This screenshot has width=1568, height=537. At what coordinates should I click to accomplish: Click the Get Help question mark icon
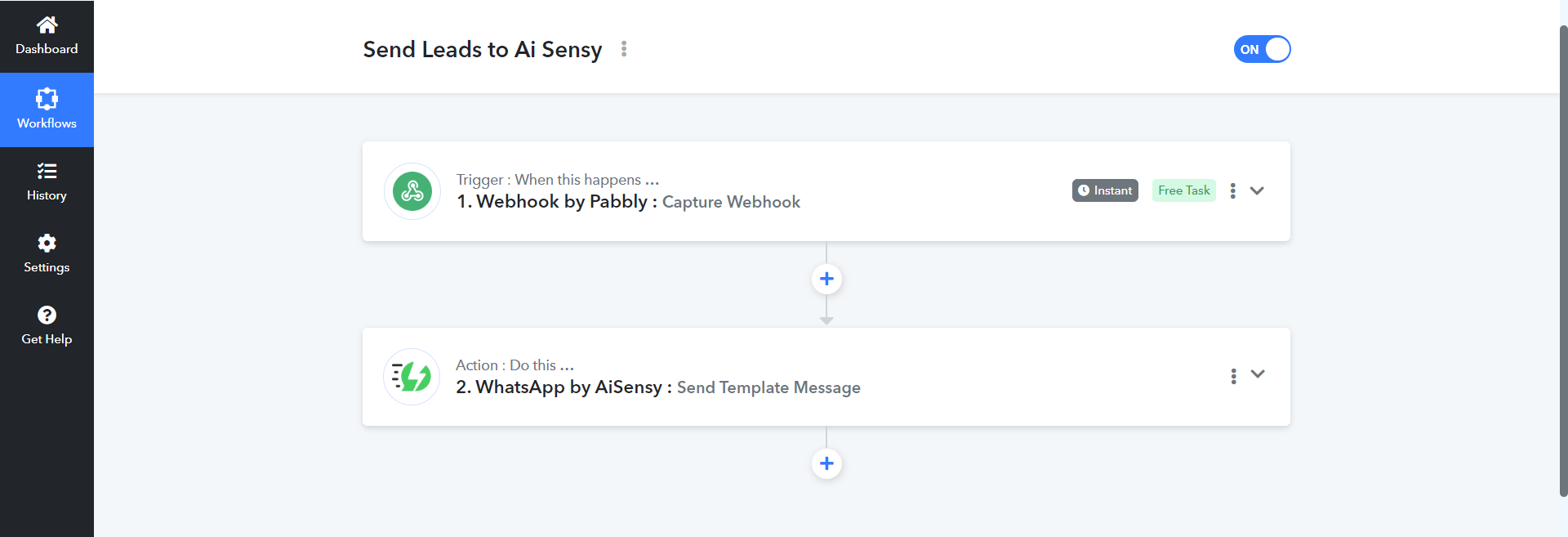click(x=47, y=315)
